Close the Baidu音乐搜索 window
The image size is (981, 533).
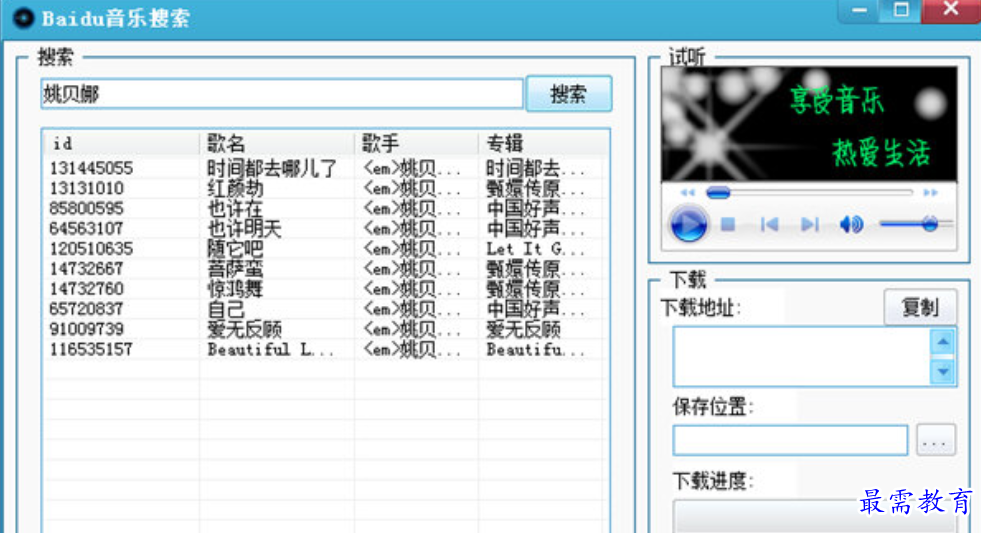pyautogui.click(x=951, y=10)
